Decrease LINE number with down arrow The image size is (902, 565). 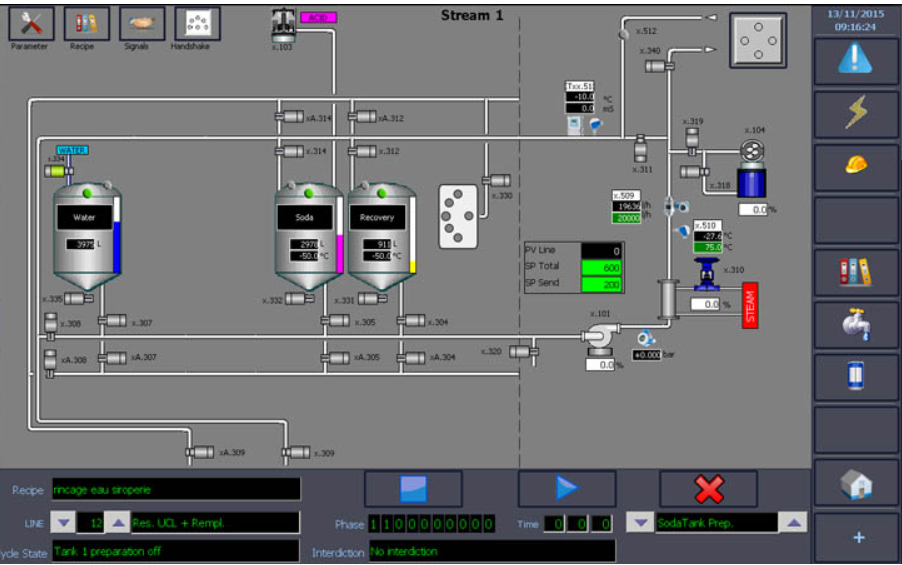click(x=62, y=523)
